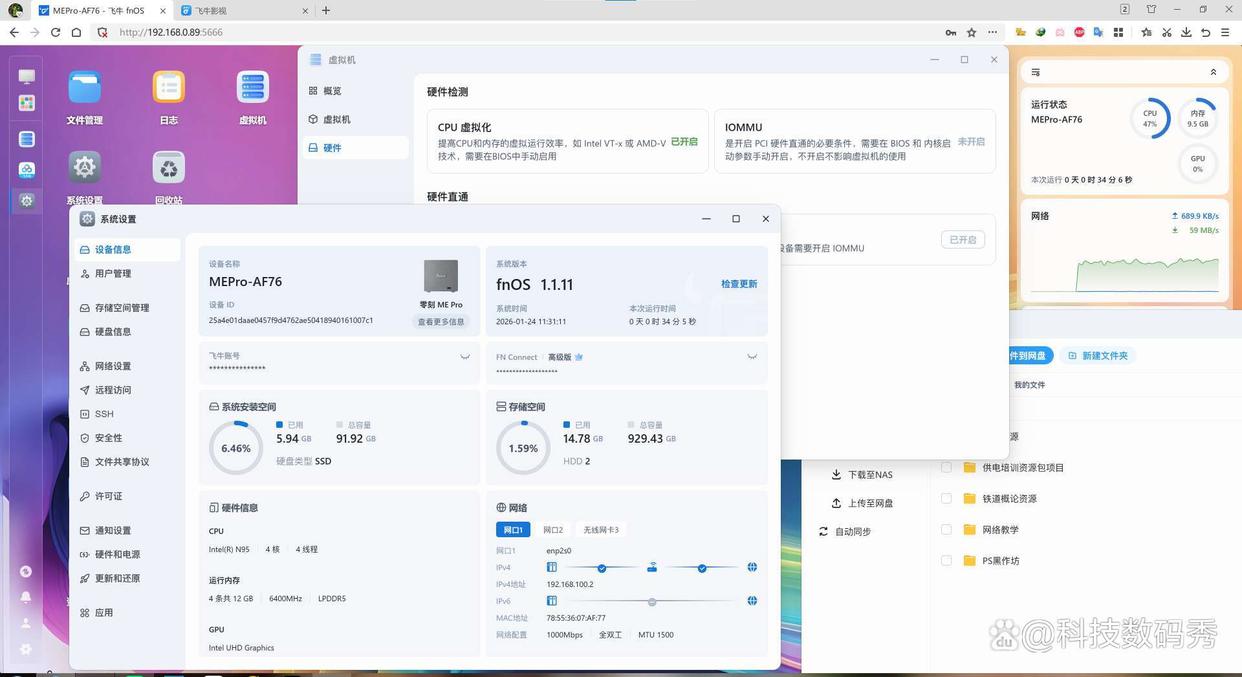The image size is (1242, 677).
Task: Tick the checkbox beside 铁道概论资源
Action: 946,498
